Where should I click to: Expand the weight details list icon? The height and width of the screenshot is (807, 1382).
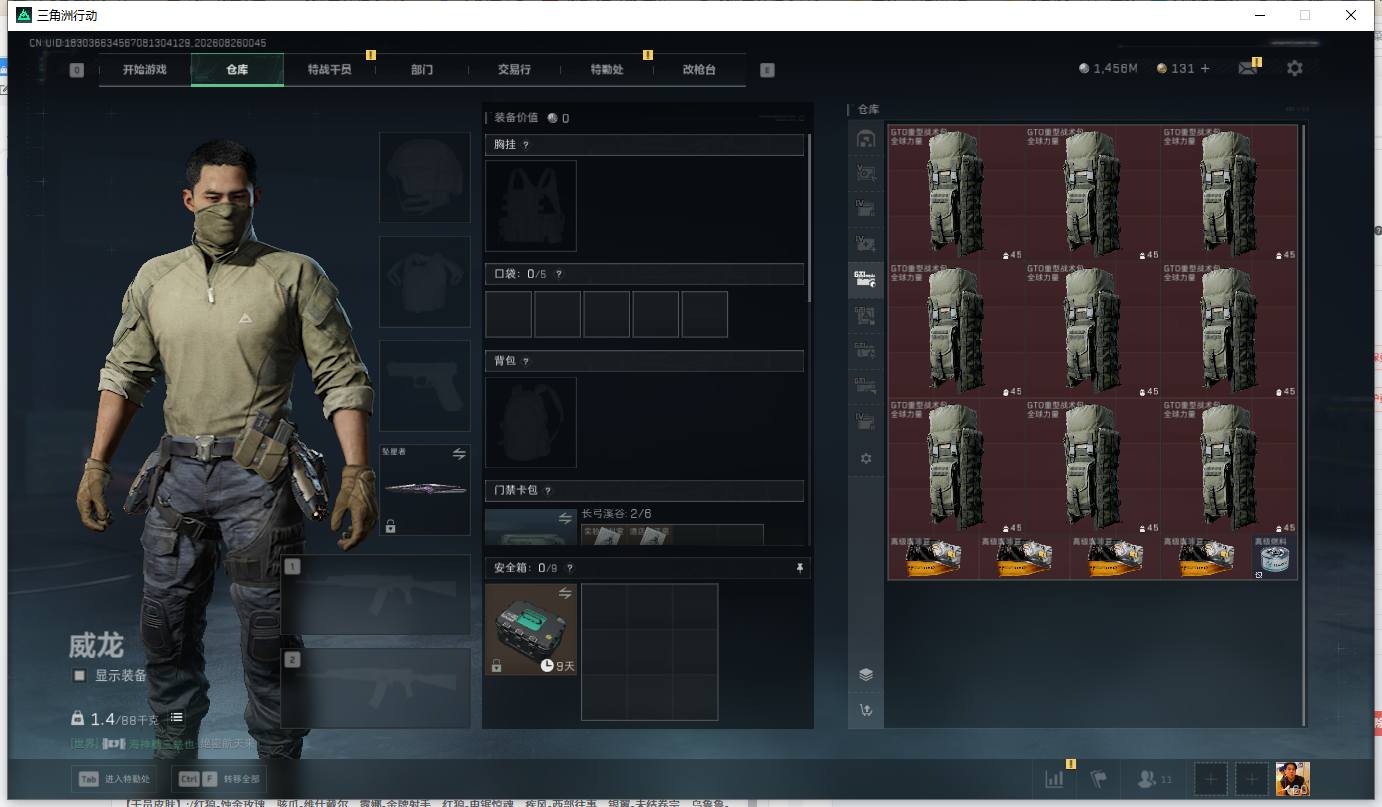point(176,717)
